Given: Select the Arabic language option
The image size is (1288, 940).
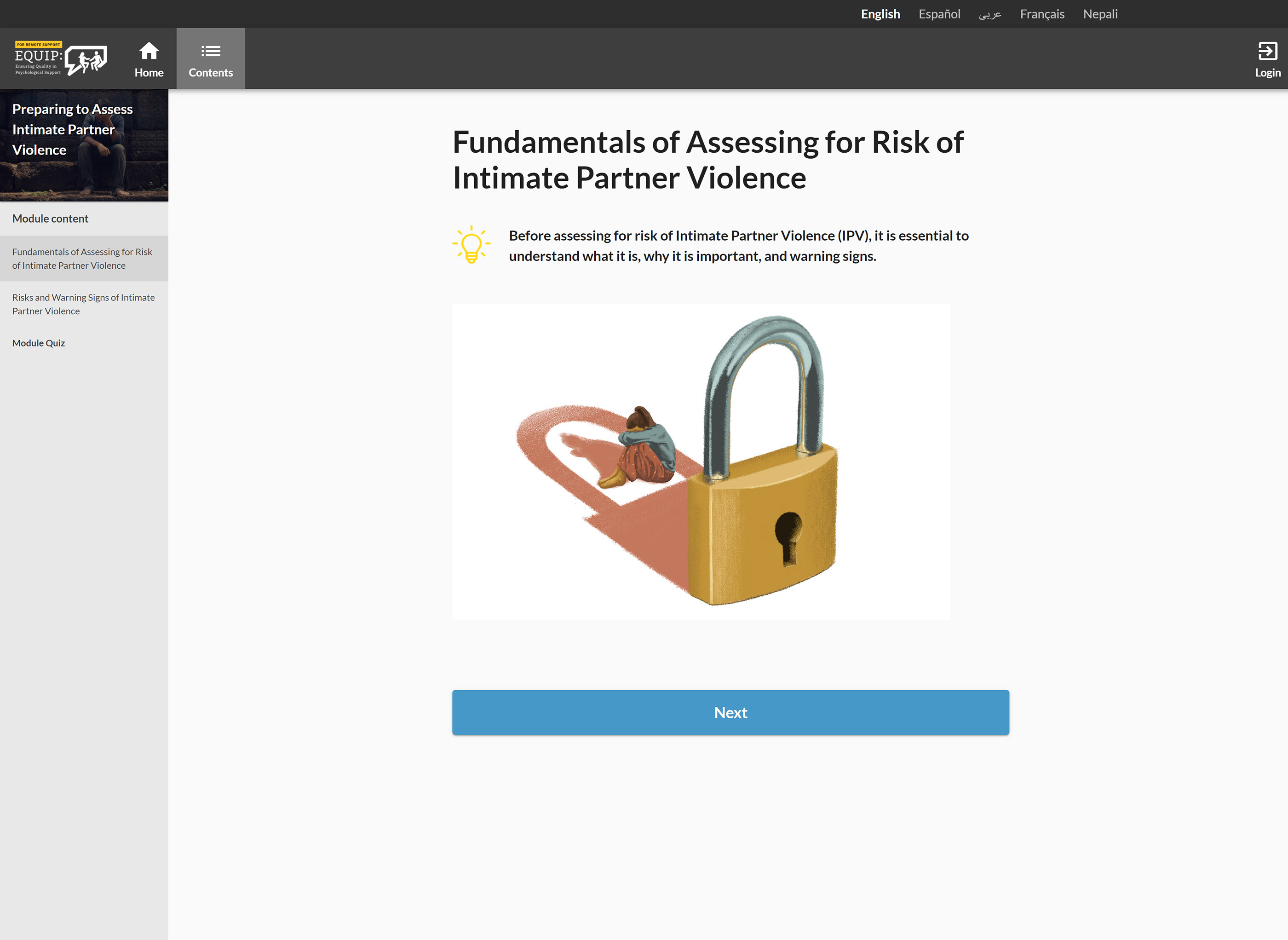Looking at the screenshot, I should [x=990, y=14].
